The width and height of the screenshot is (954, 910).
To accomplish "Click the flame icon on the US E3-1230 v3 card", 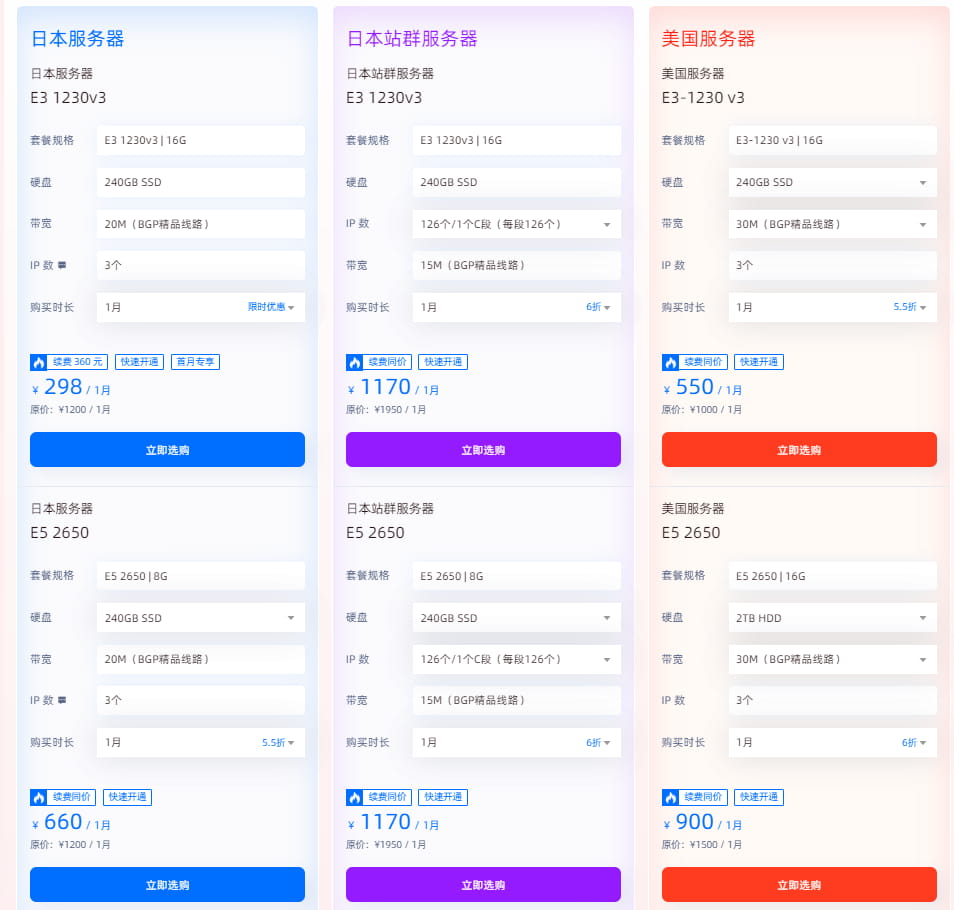I will 671,361.
